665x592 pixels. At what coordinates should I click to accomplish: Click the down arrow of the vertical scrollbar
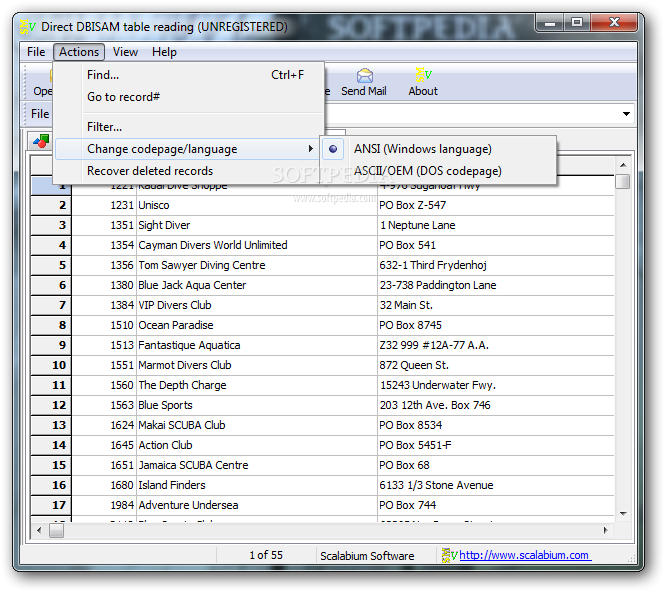(x=623, y=514)
